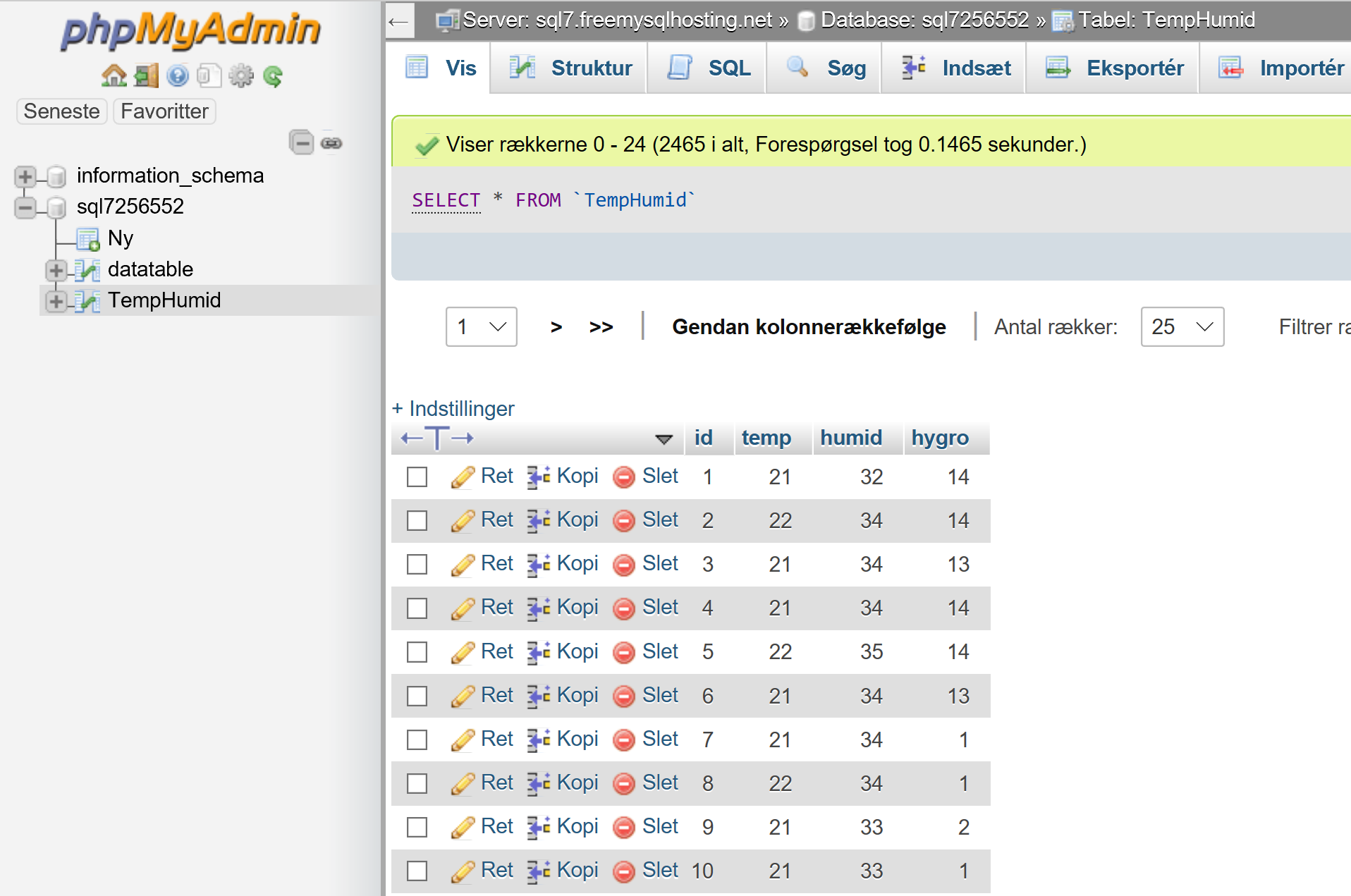This screenshot has width=1351, height=896.
Task: Click the link-with-main-panel chain icon
Action: point(331,143)
